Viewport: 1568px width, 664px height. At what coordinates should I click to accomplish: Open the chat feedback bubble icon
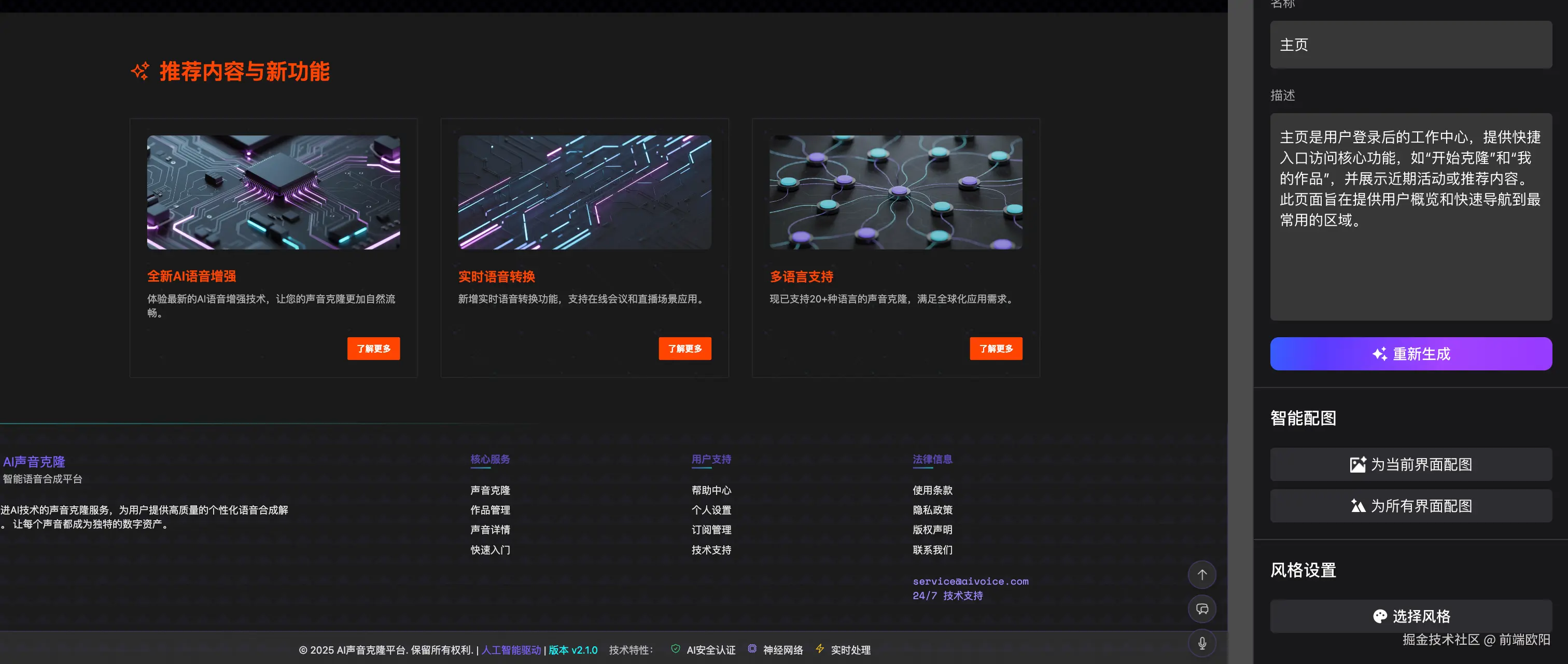pos(1201,608)
